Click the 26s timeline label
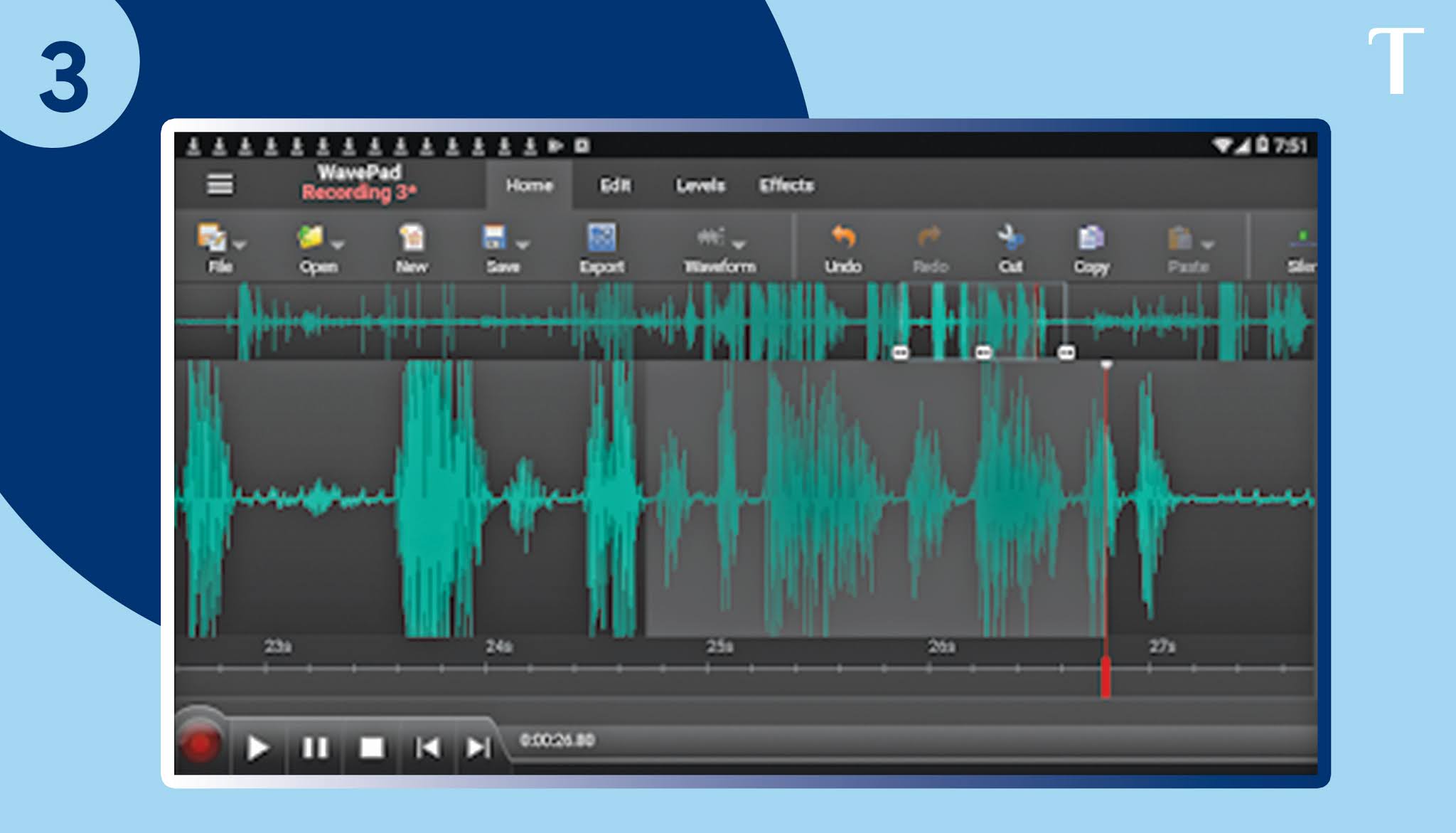This screenshot has width=1456, height=833. coord(941,646)
